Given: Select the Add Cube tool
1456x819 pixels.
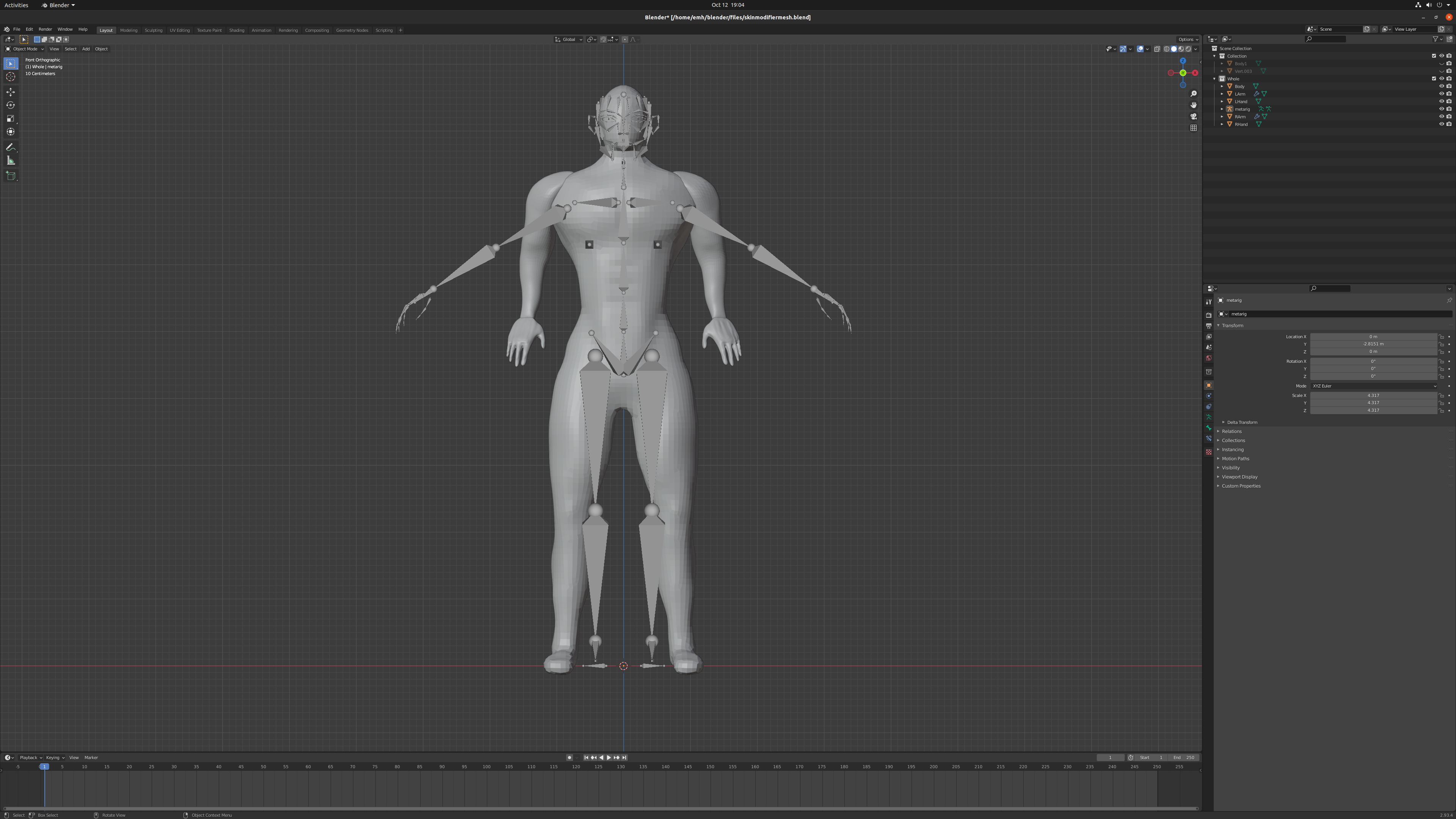Looking at the screenshot, I should coord(11,176).
